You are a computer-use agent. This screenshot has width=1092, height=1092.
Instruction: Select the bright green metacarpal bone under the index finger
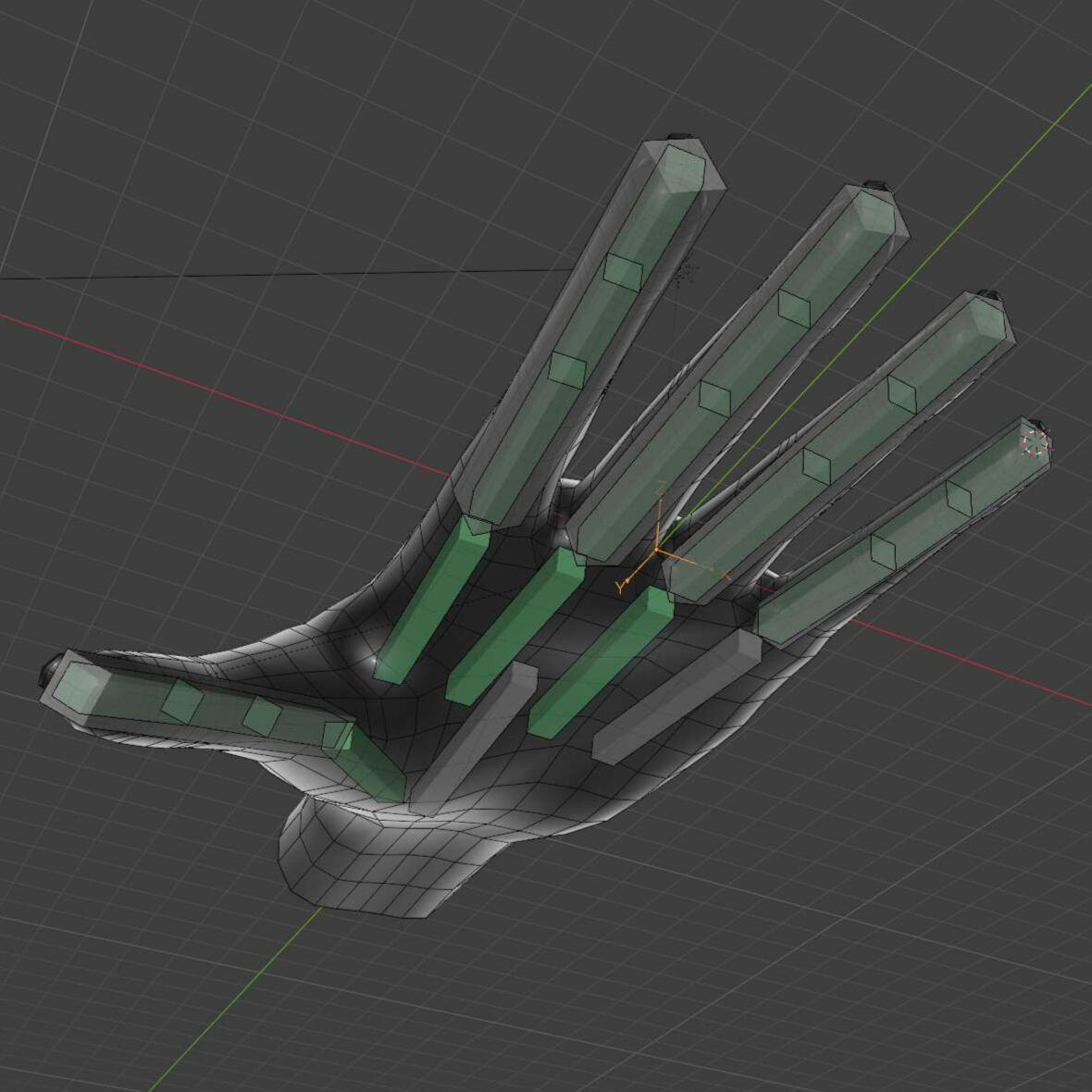pos(433,600)
